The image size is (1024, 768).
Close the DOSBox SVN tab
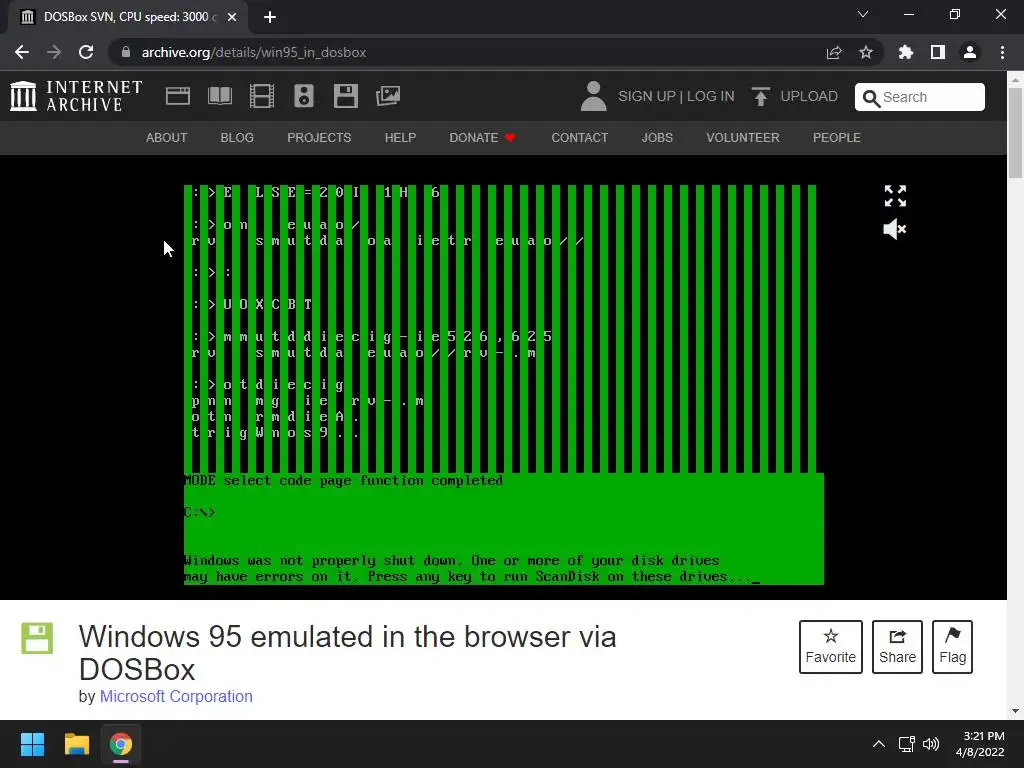pos(232,17)
